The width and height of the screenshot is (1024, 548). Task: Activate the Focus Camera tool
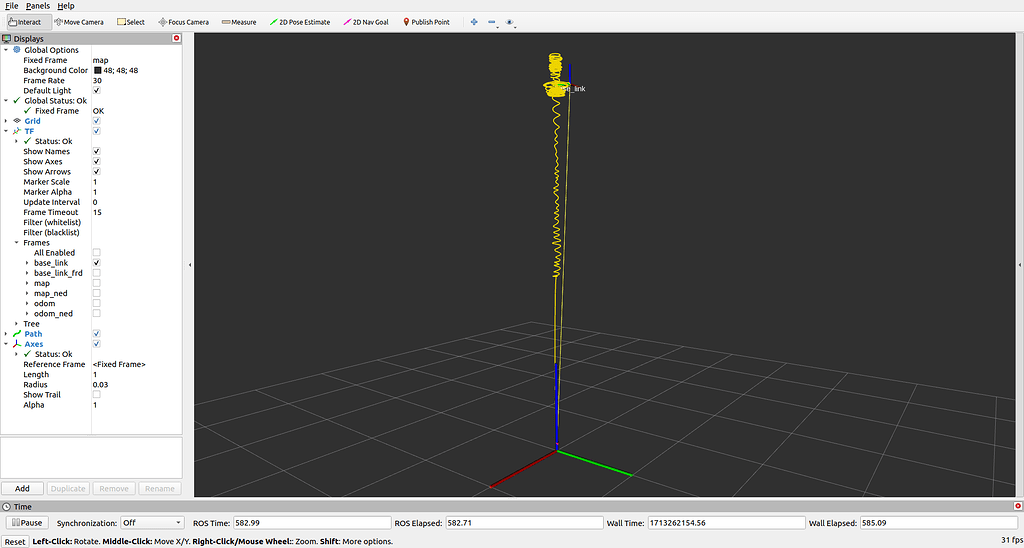(x=184, y=22)
